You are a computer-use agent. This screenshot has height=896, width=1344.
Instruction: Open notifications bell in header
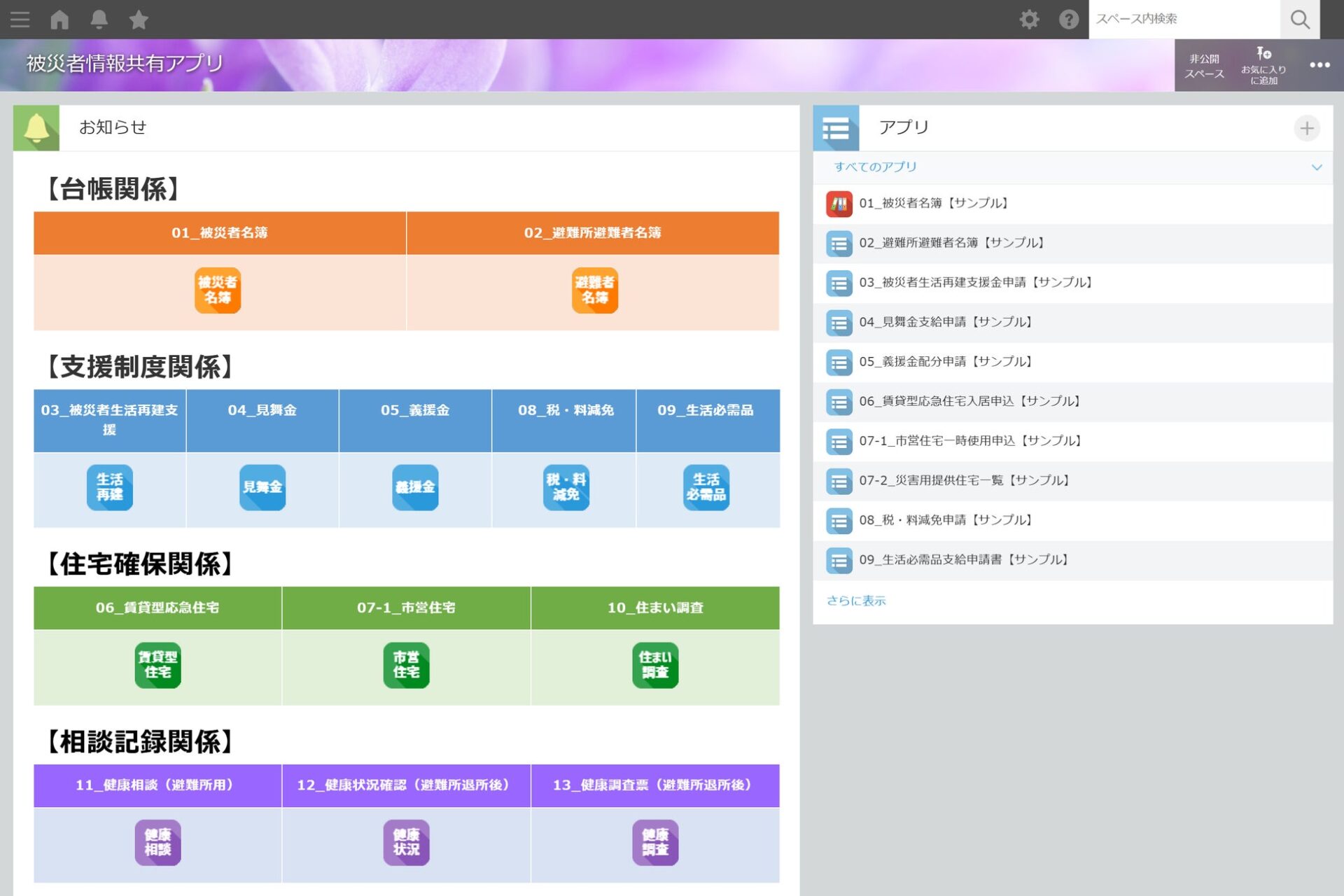point(99,20)
